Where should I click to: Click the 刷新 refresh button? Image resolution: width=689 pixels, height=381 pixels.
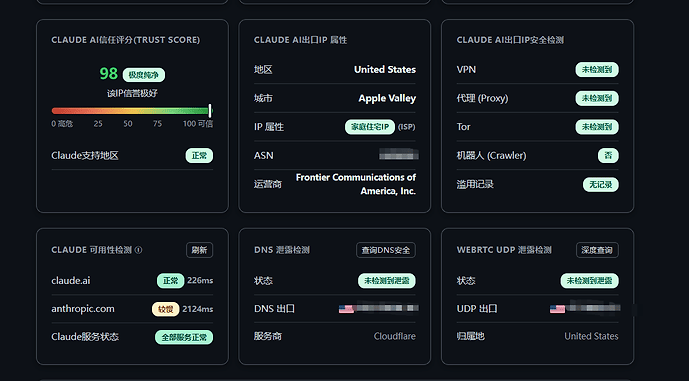[x=199, y=250]
